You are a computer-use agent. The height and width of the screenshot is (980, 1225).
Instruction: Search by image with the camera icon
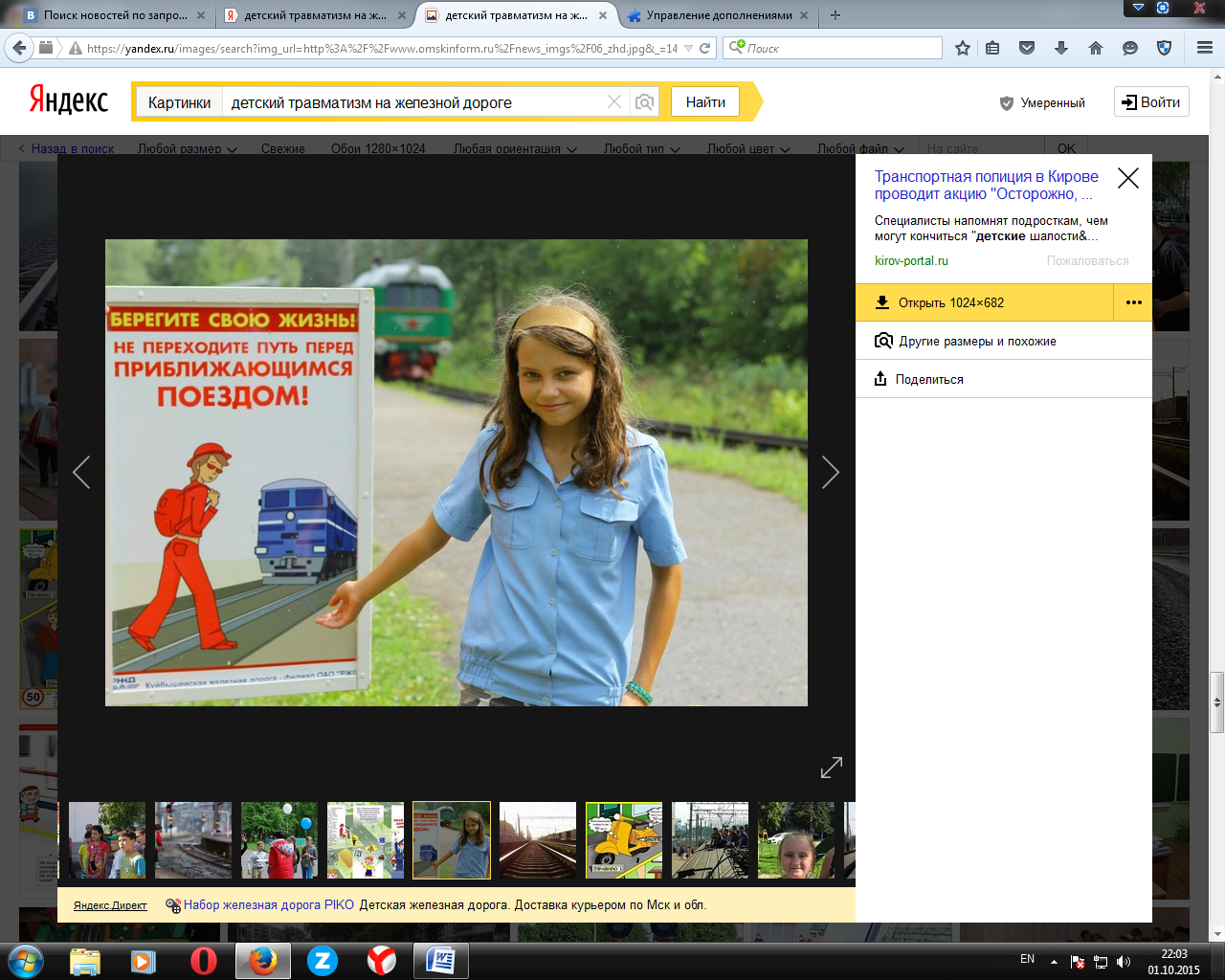(645, 102)
